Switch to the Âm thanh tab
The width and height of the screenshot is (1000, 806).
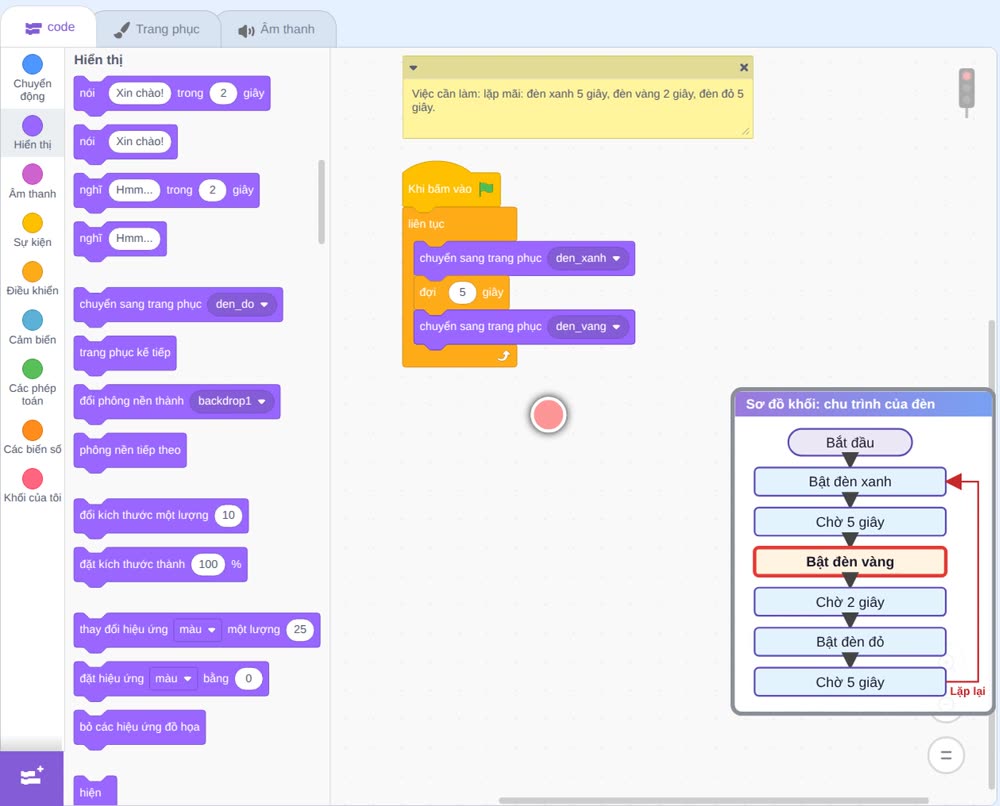point(277,29)
